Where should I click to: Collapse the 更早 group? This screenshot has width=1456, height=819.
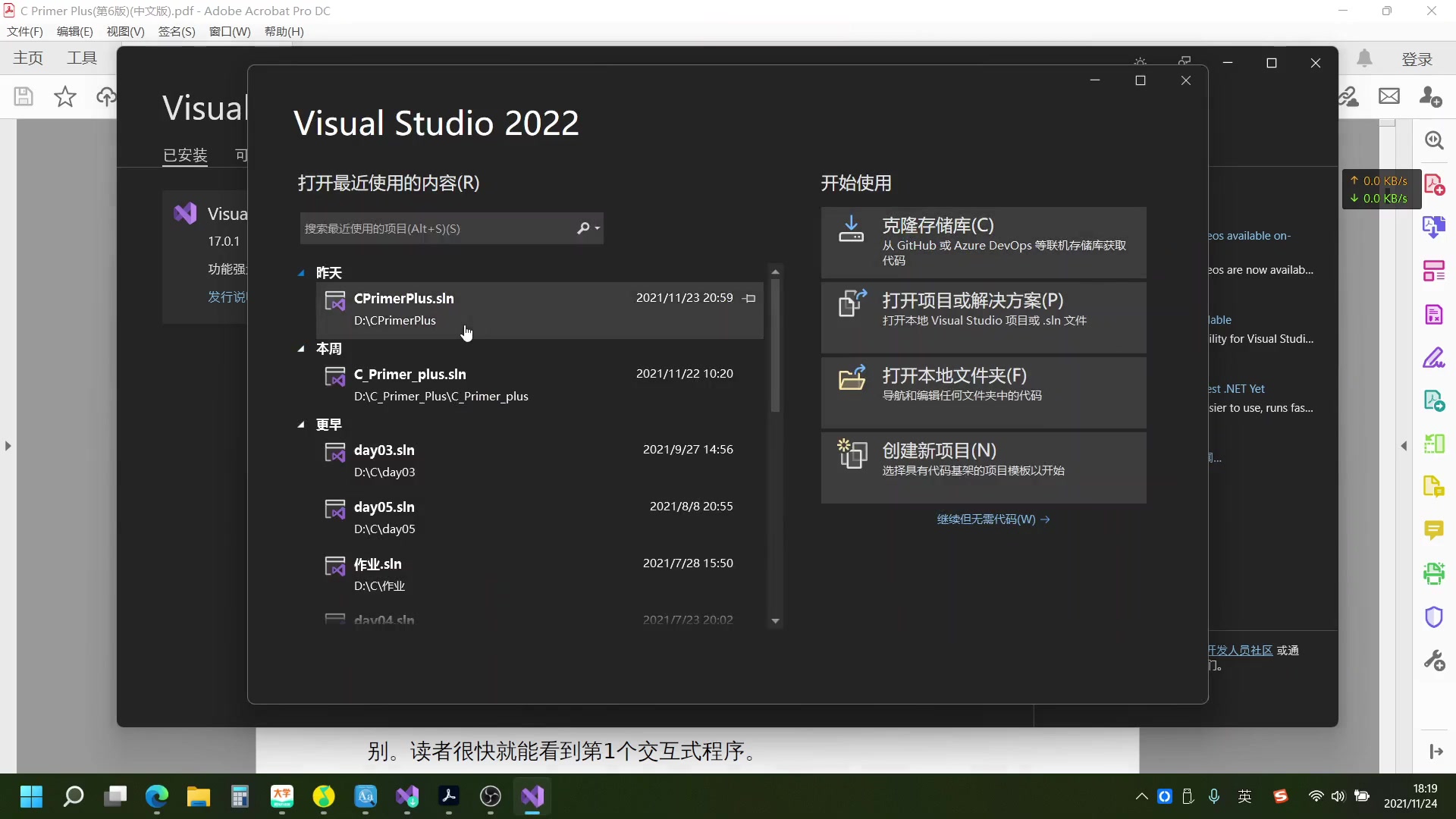[301, 425]
